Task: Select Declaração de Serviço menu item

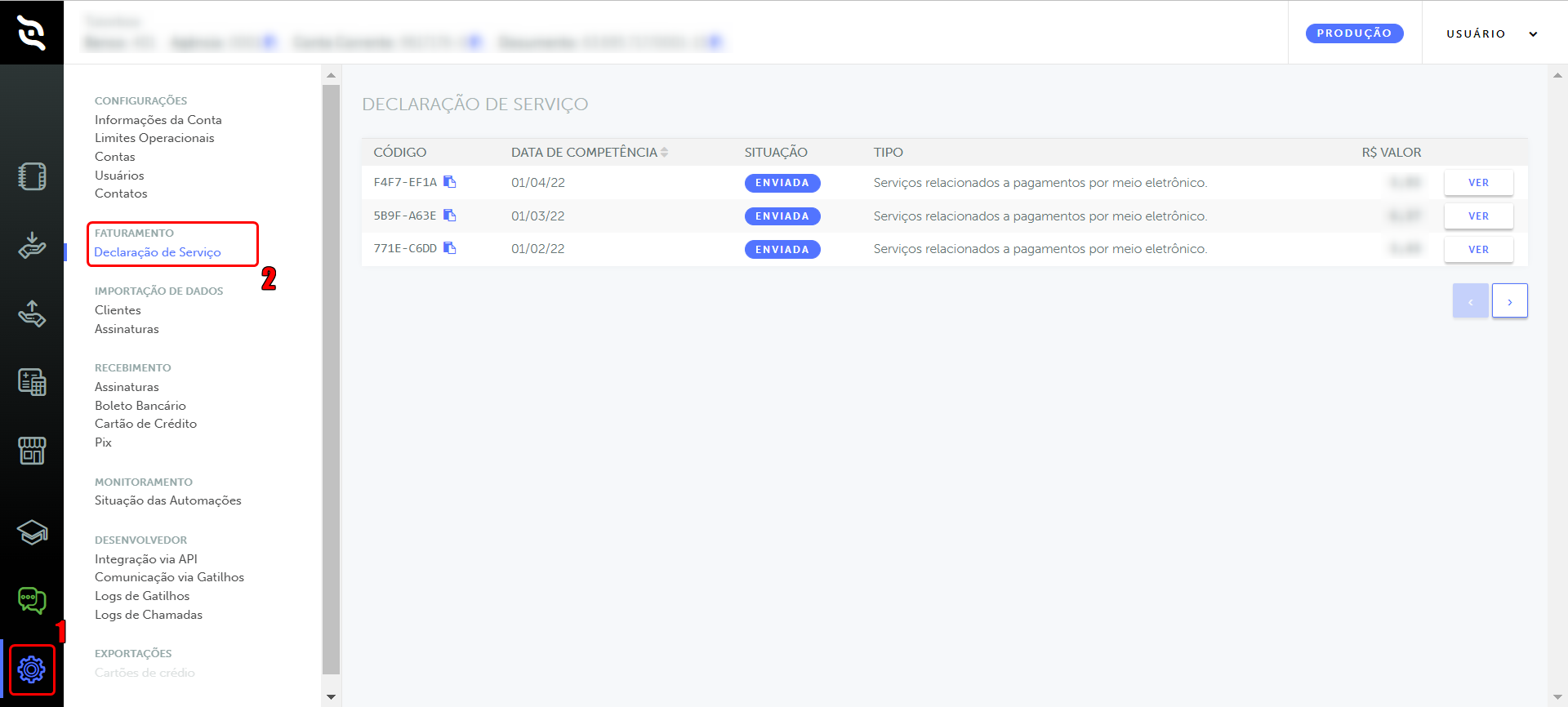Action: pyautogui.click(x=158, y=252)
